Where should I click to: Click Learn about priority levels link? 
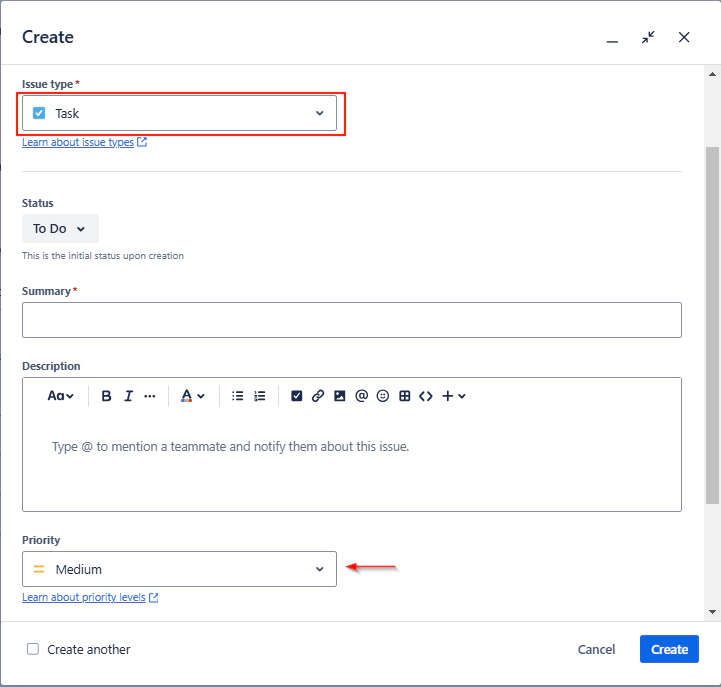click(x=84, y=597)
